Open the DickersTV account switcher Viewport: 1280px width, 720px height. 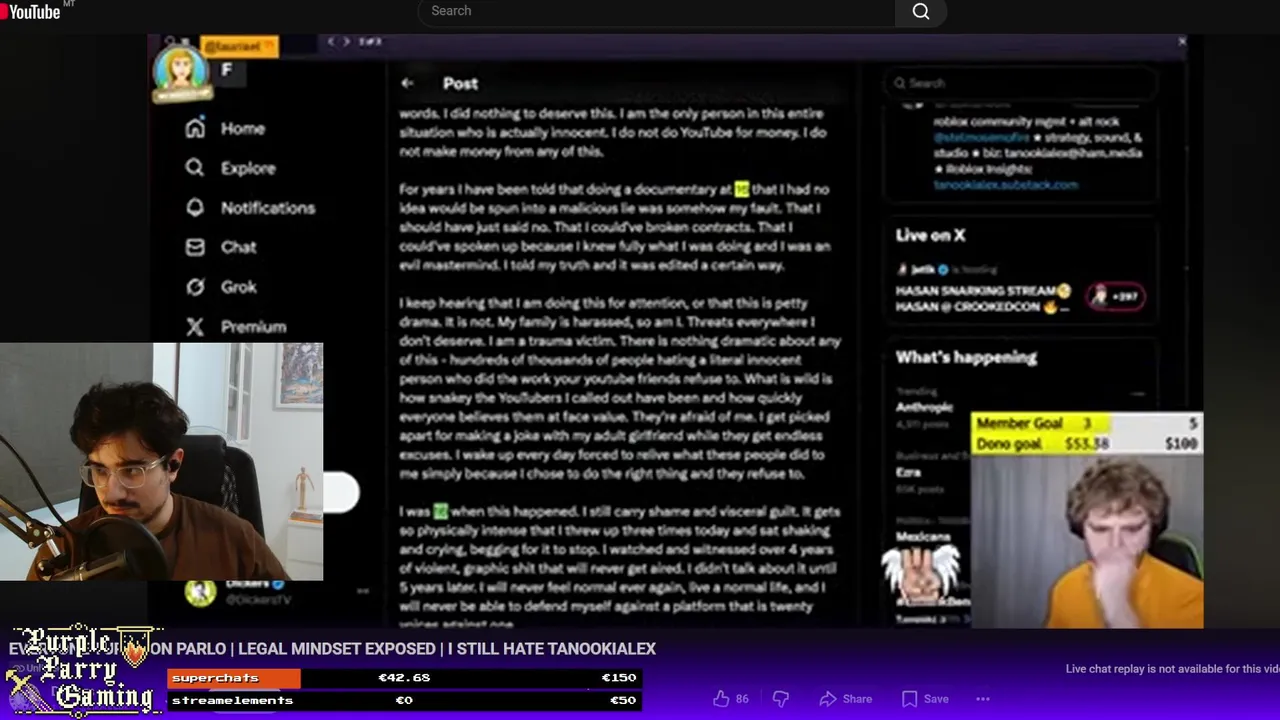[276, 592]
